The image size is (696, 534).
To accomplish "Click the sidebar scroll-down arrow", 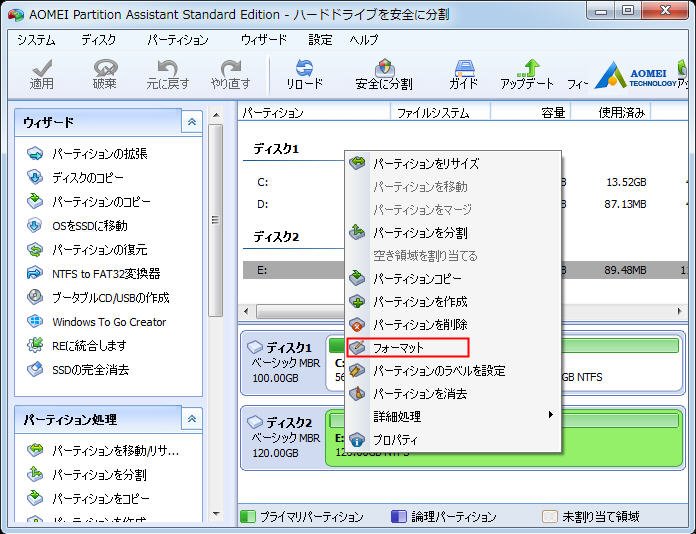I will point(216,514).
